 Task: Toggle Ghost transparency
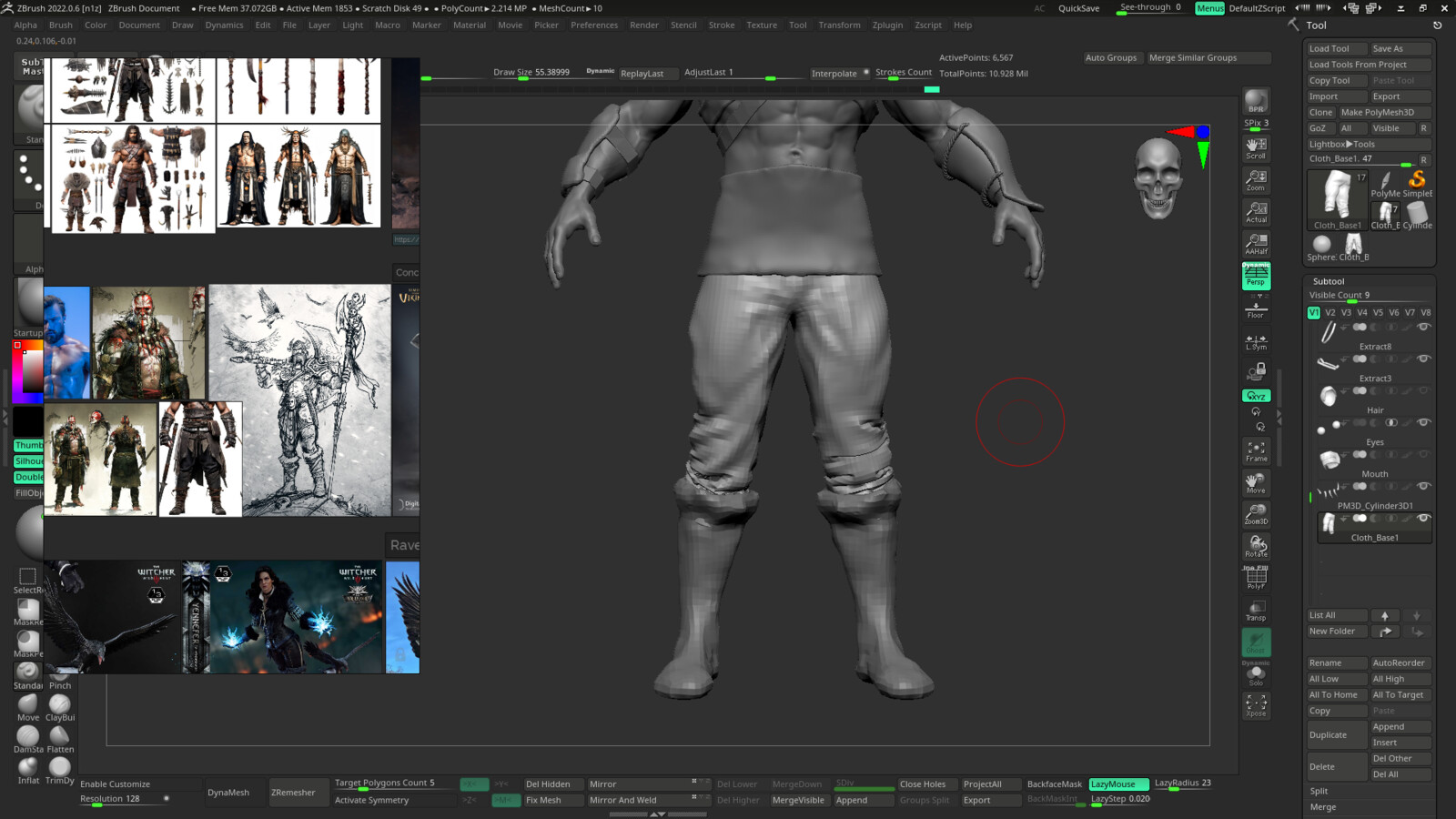click(1256, 642)
